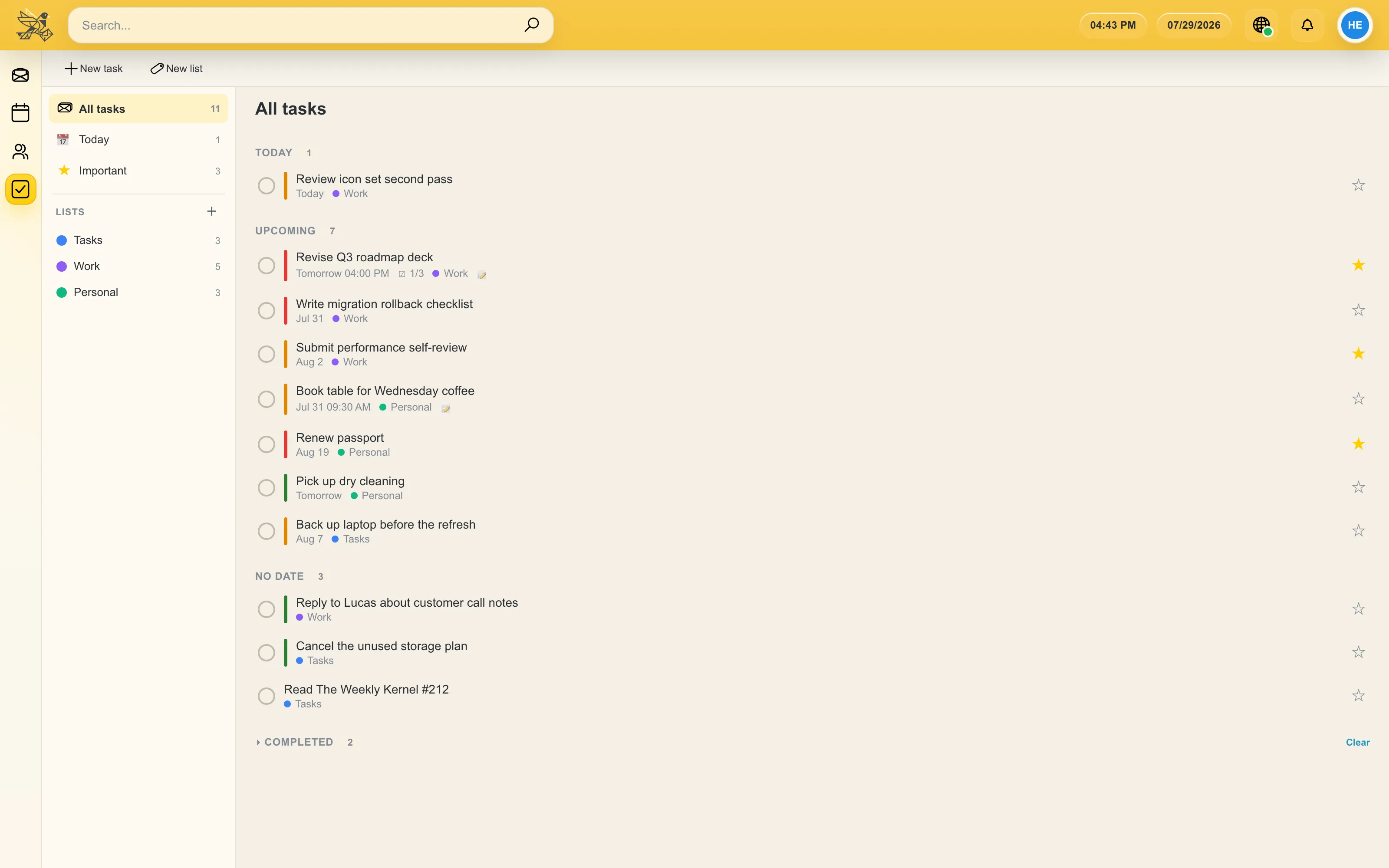This screenshot has width=1389, height=868.
Task: Select the Today smart list
Action: [138, 139]
